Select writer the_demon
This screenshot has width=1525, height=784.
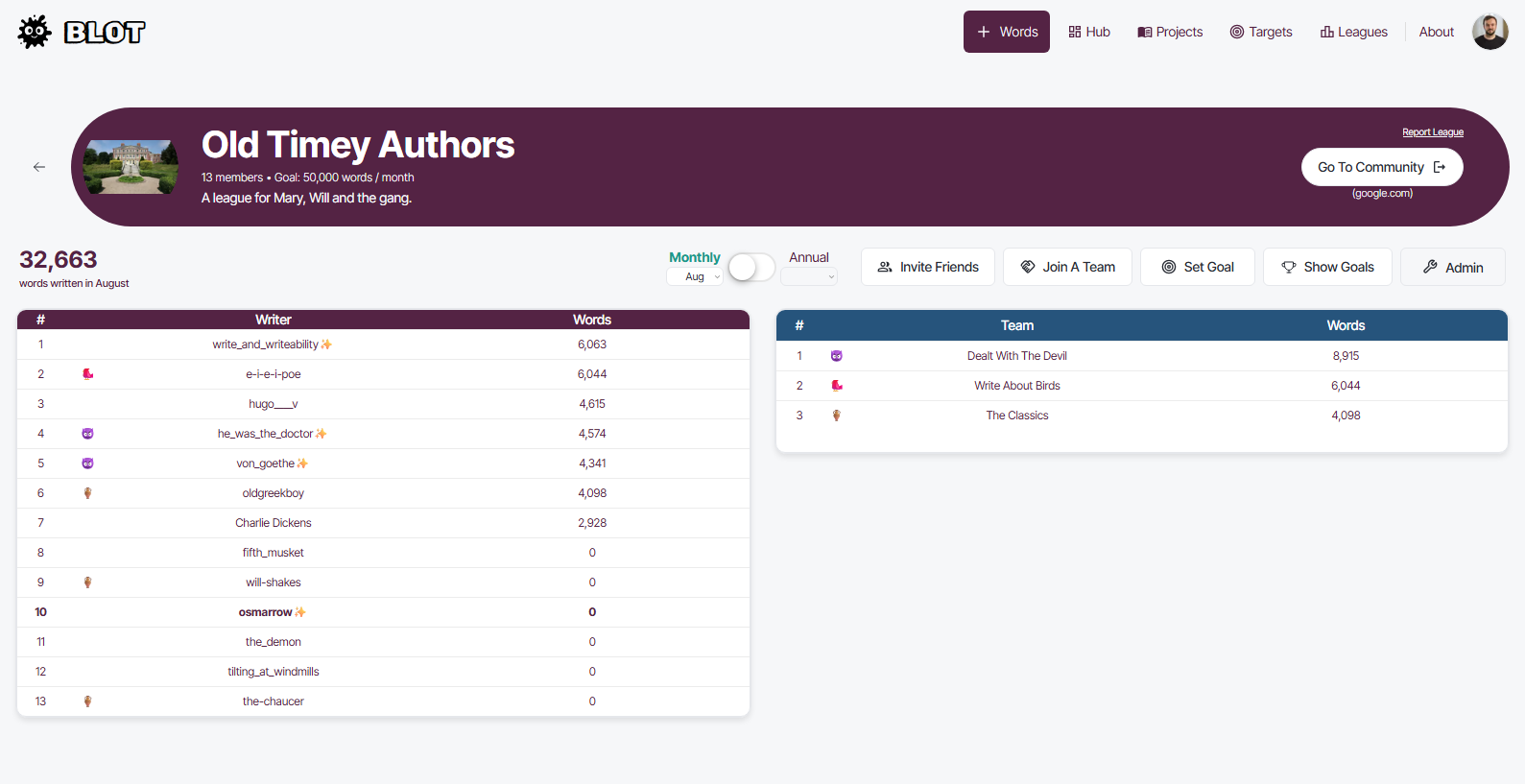[274, 642]
